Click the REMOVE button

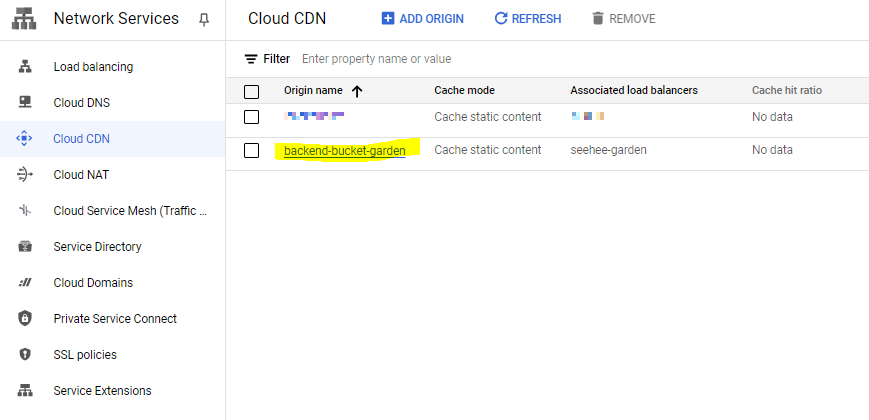[x=623, y=19]
